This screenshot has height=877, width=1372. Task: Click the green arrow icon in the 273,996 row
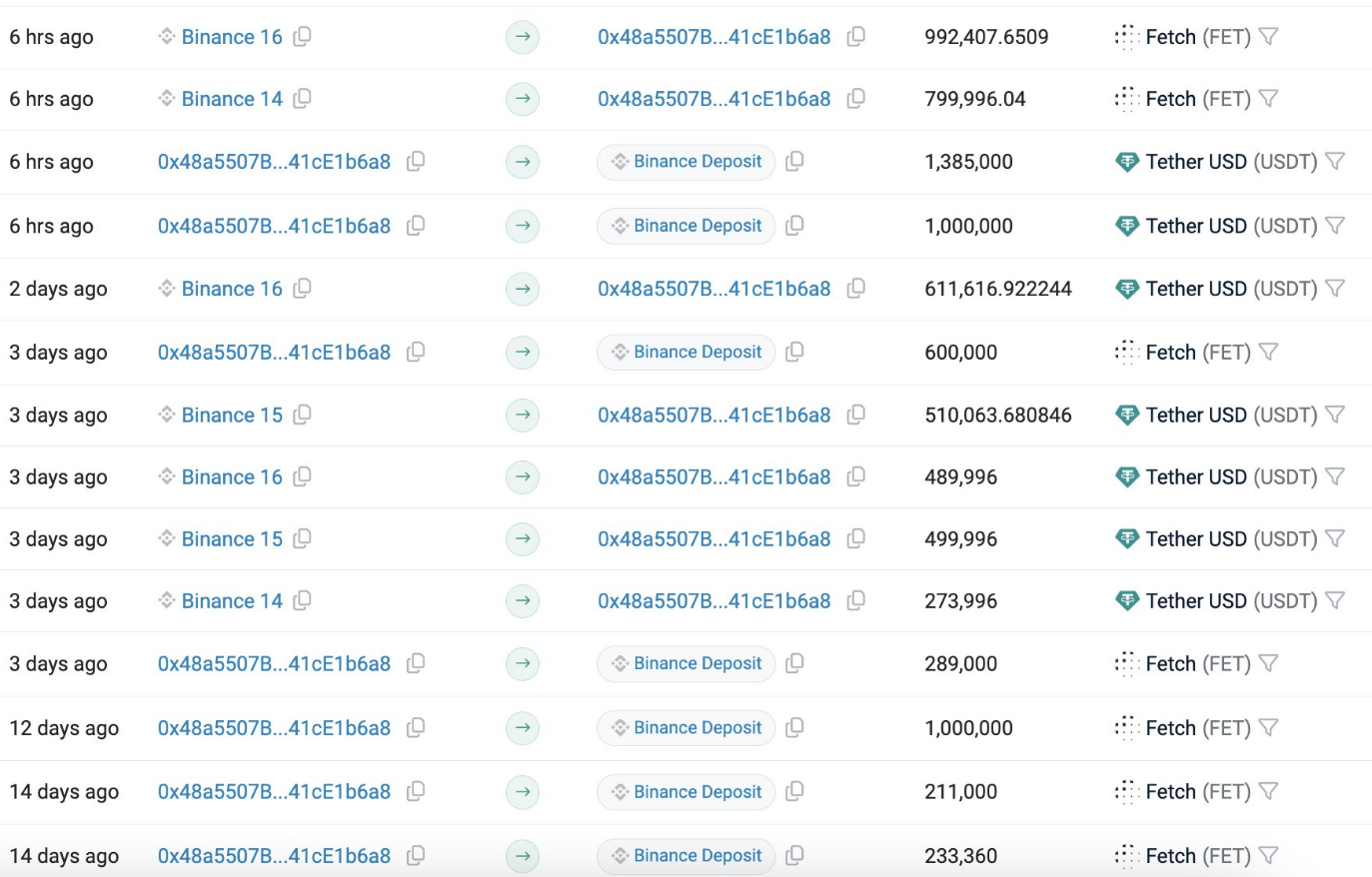[x=523, y=601]
